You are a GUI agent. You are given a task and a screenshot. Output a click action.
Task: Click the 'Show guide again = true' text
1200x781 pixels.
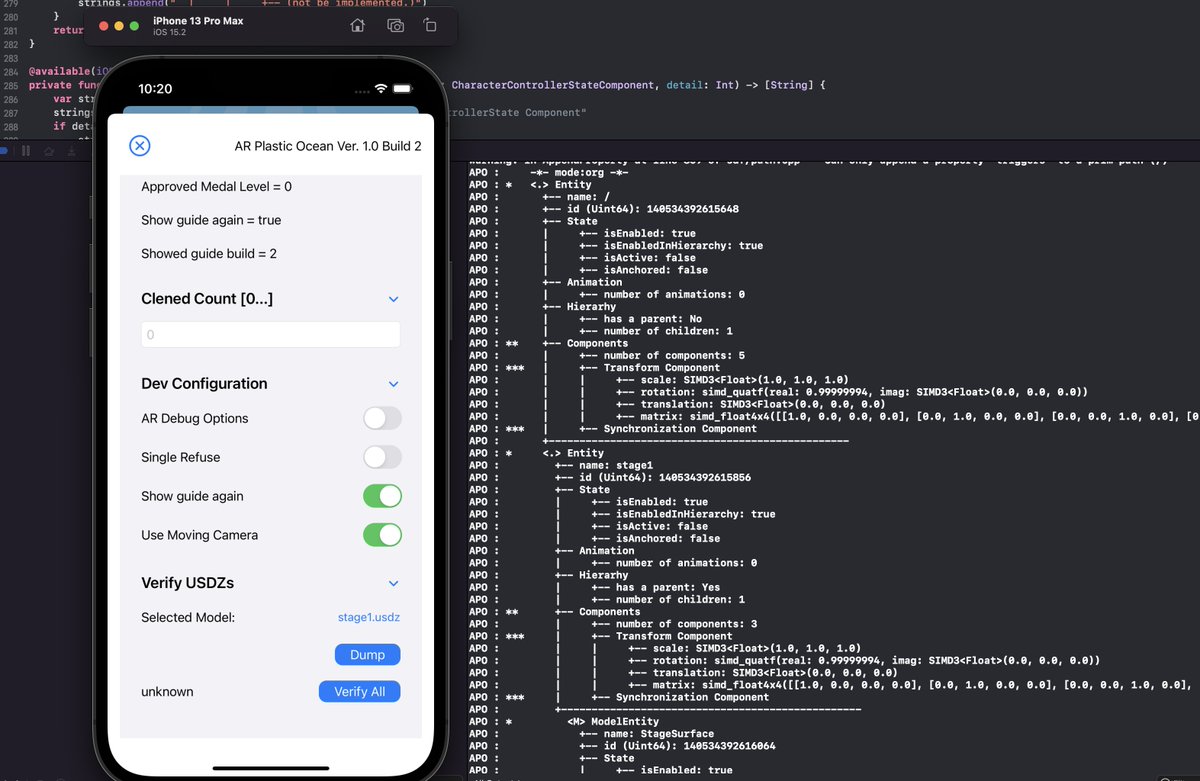(x=211, y=220)
